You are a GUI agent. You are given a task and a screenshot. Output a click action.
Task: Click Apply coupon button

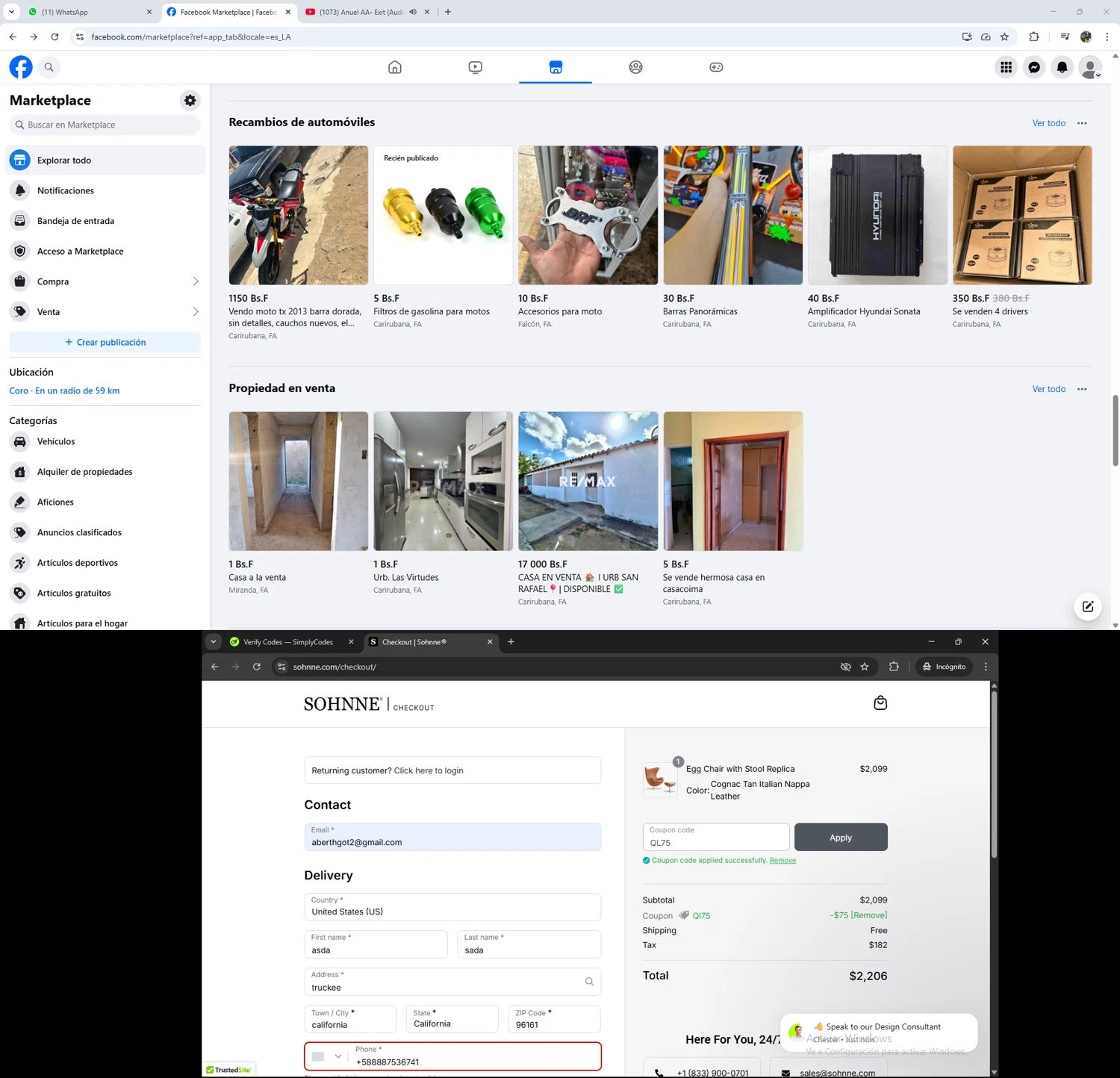click(x=841, y=838)
